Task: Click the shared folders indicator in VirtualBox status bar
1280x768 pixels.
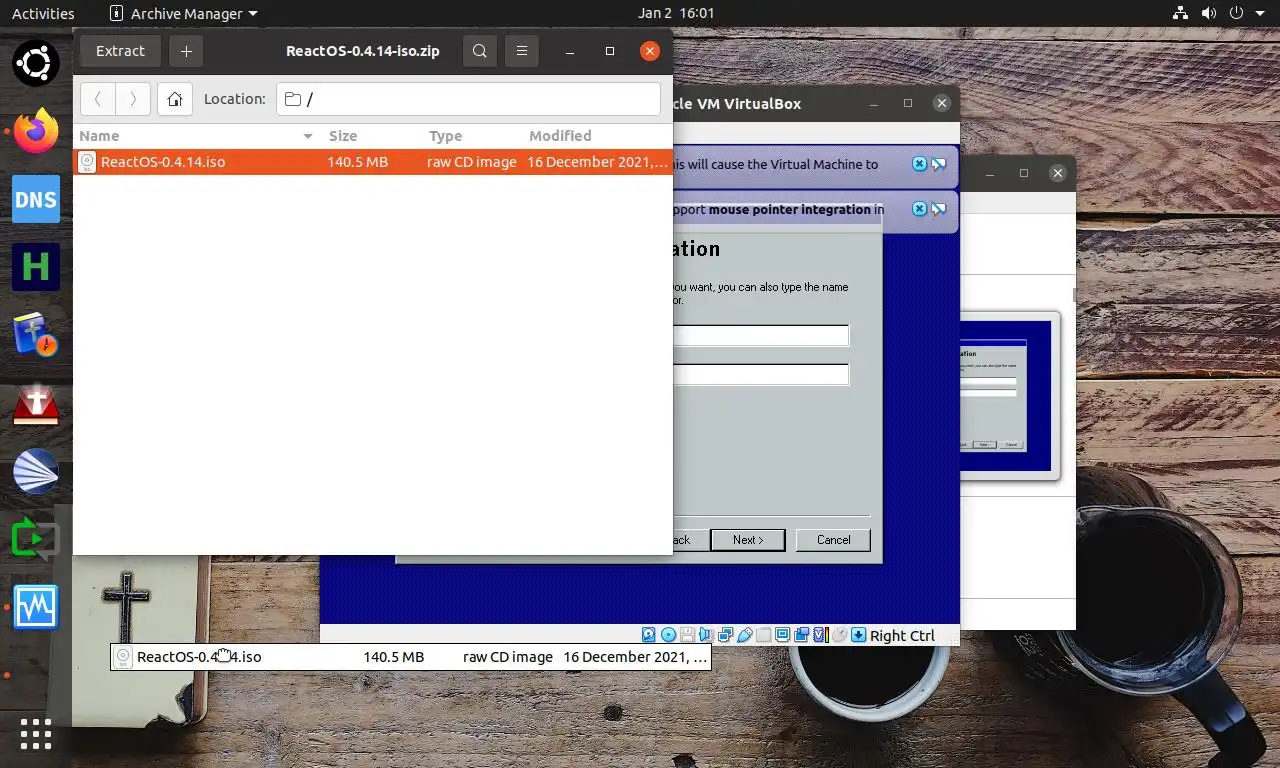Action: pyautogui.click(x=763, y=635)
